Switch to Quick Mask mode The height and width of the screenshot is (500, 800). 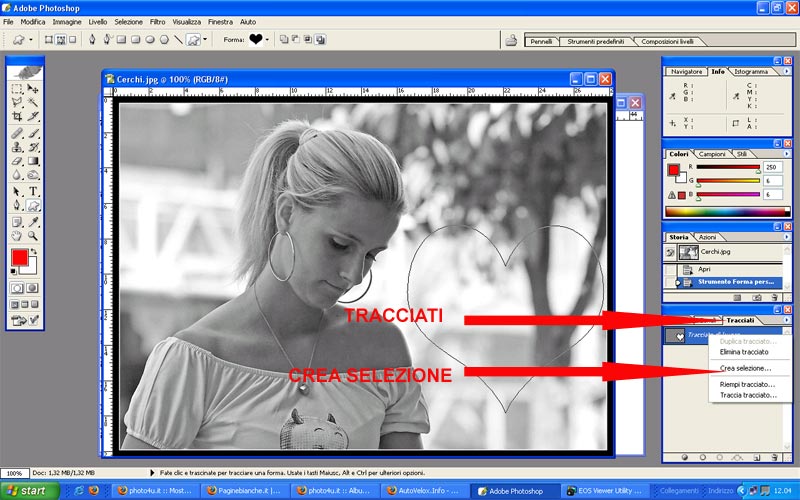pyautogui.click(x=33, y=288)
